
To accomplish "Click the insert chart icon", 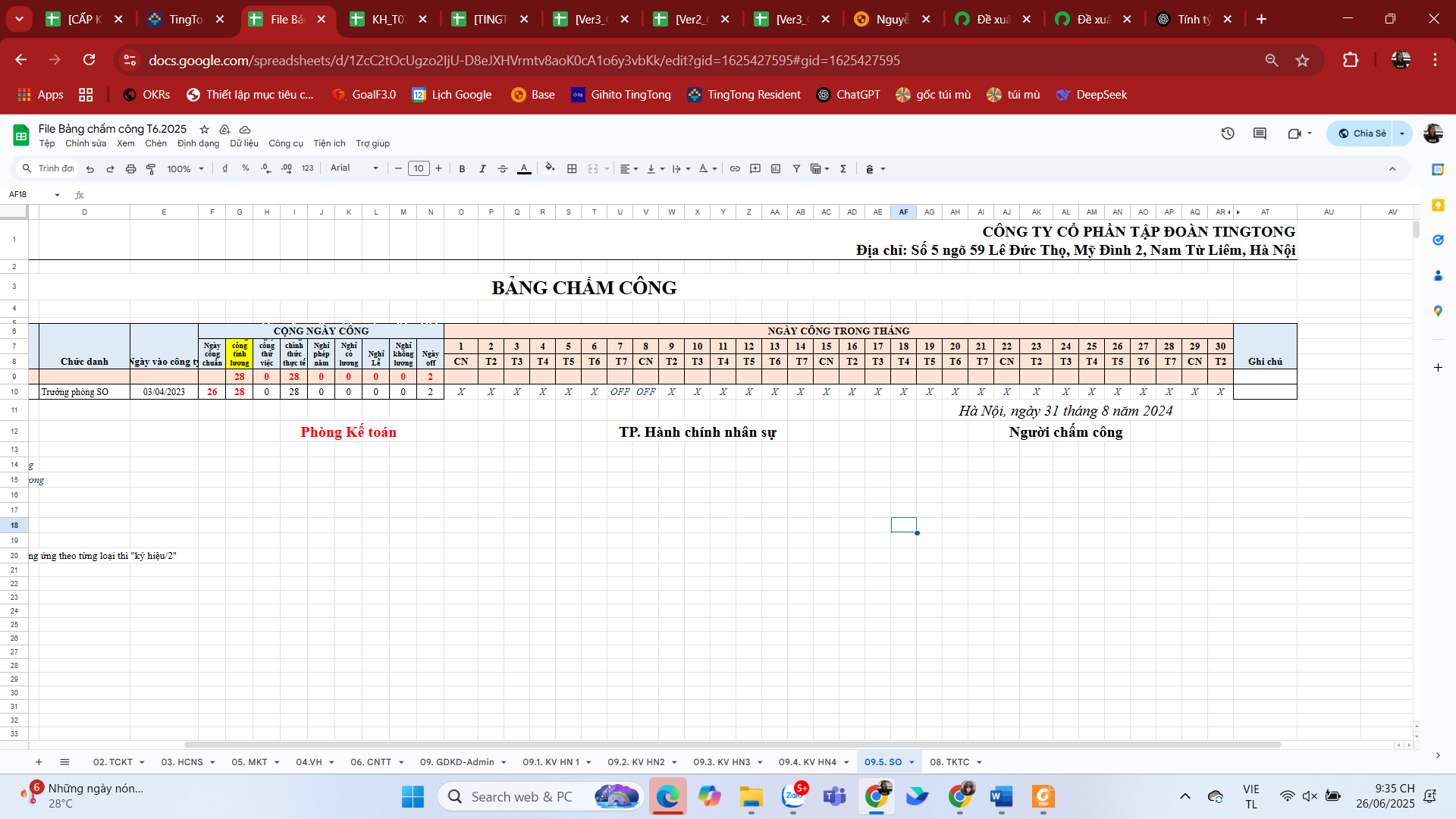I will pos(775,168).
